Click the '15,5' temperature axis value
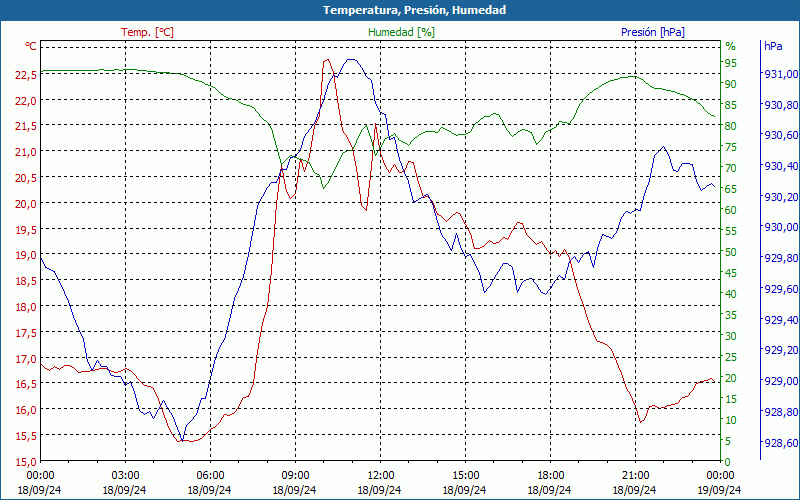The width and height of the screenshot is (800, 500). point(26,436)
